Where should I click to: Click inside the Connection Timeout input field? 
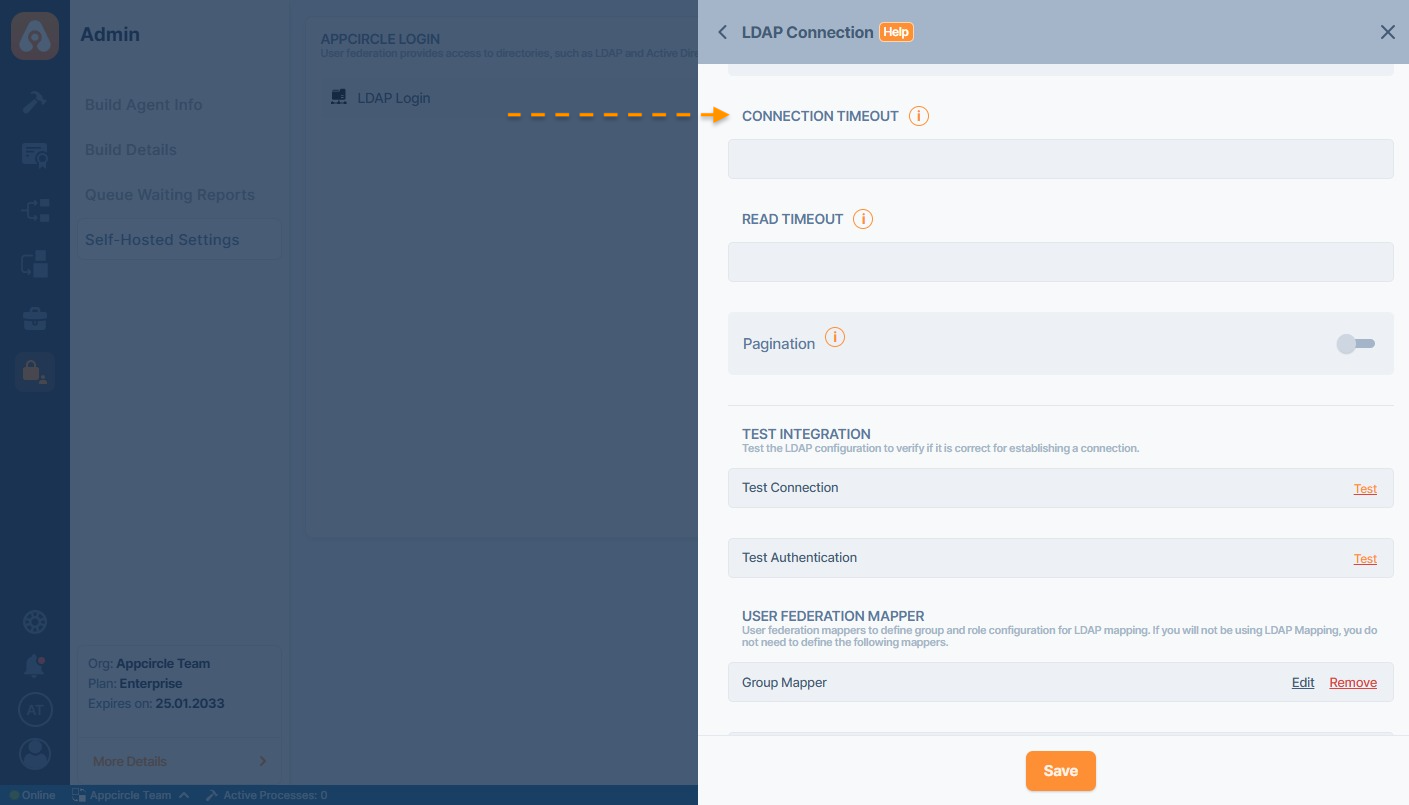pos(1060,159)
